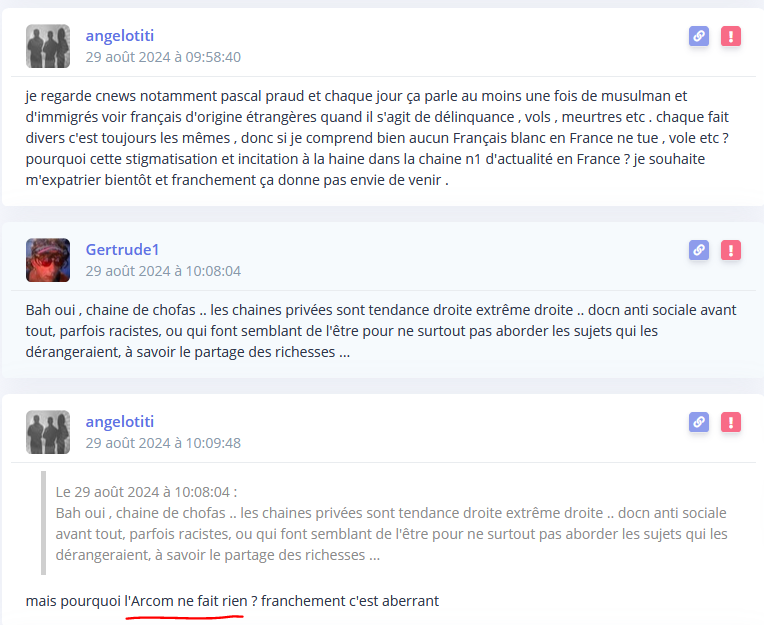764x625 pixels.
Task: Click first post text mentioning pascal praud
Action: 378,138
